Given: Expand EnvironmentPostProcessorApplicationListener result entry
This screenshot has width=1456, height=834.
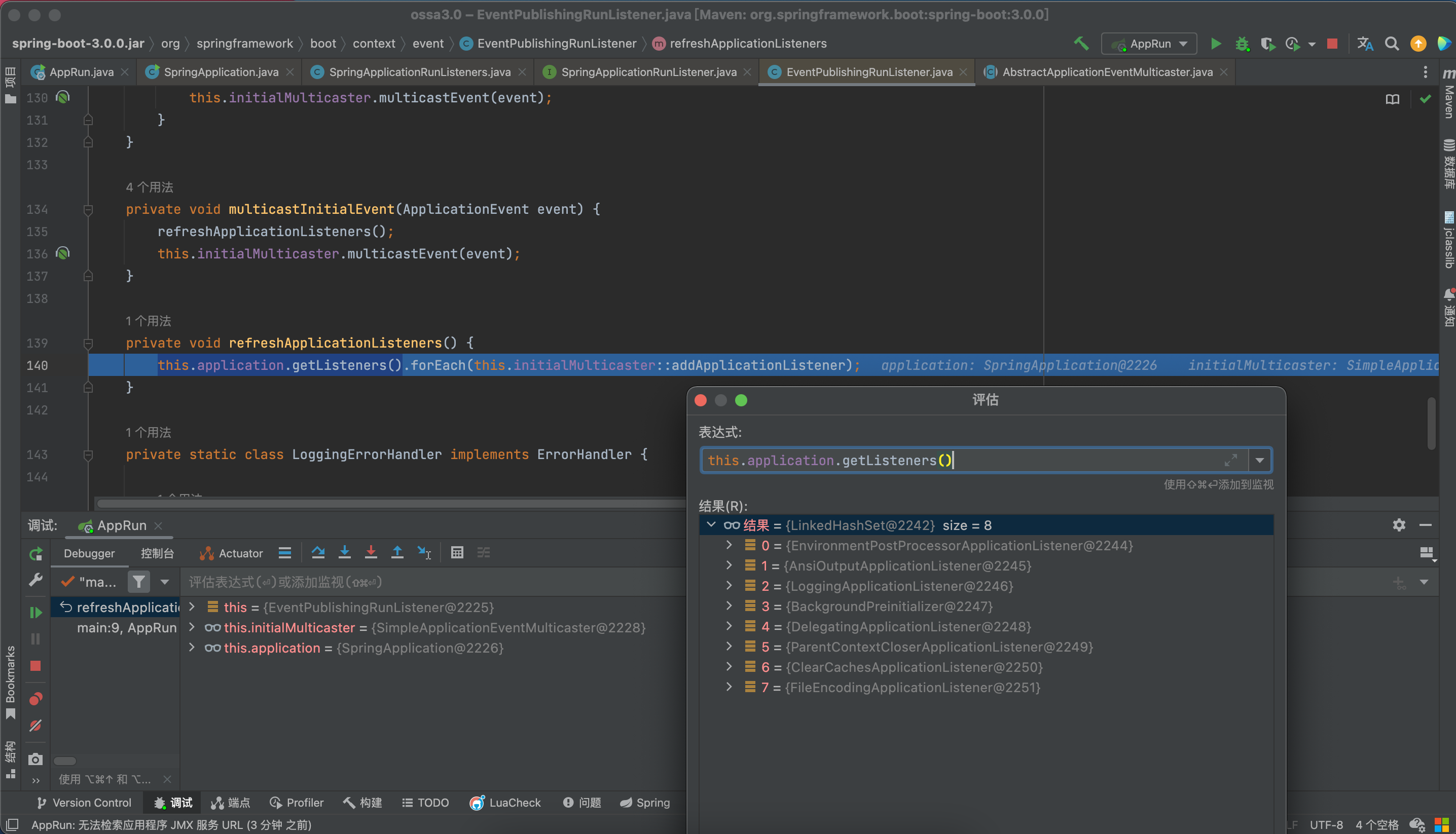Looking at the screenshot, I should (x=729, y=545).
